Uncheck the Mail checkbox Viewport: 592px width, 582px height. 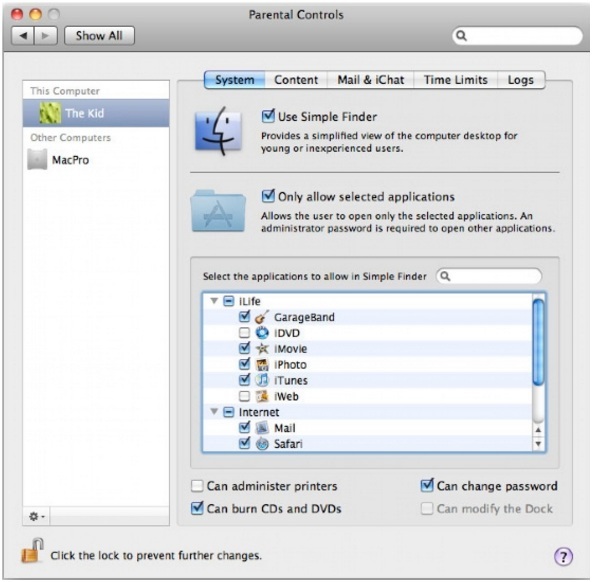click(245, 427)
